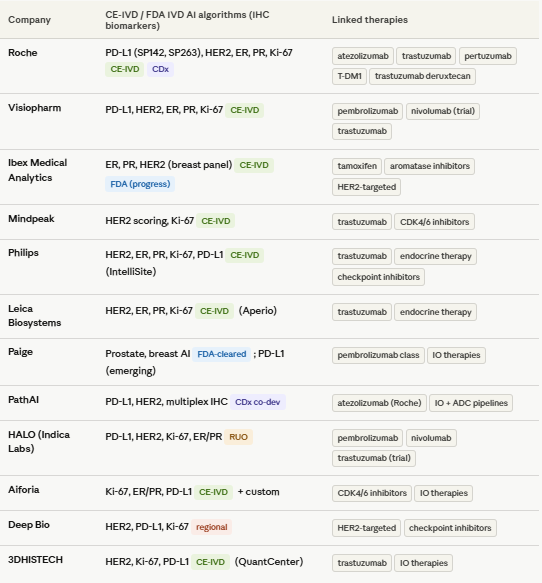Click trastuzumab tag in Visiopharm row

362,131
